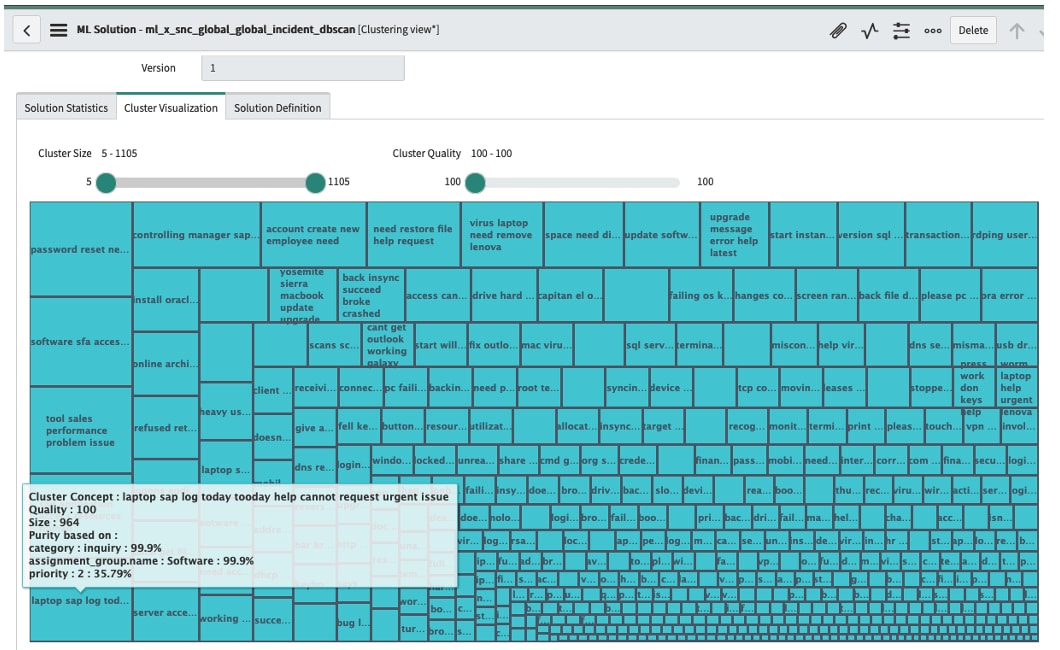
Task: Click the back chevron in the top left
Action: 25,29
